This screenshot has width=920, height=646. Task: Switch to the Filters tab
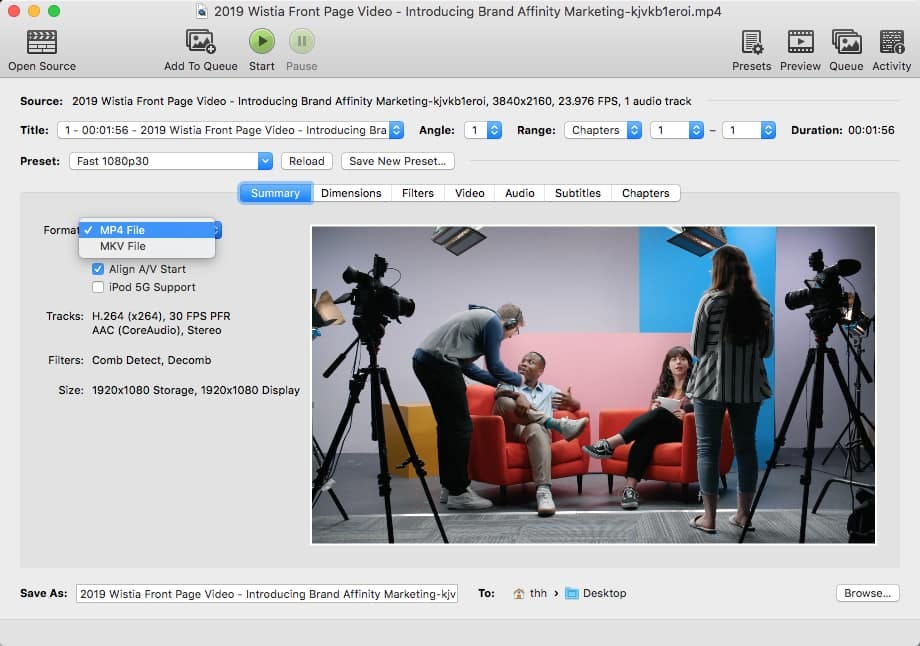418,194
